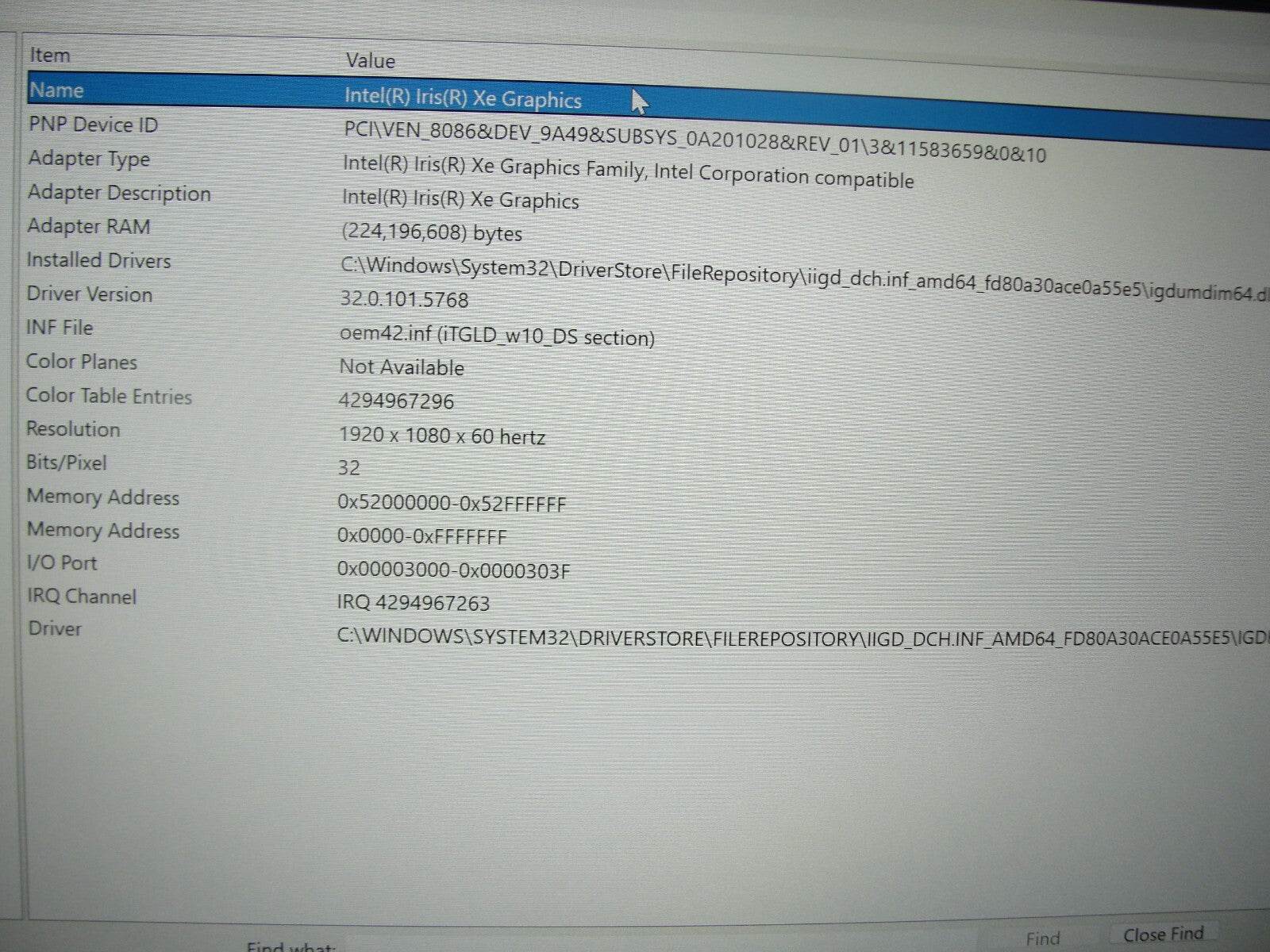Select the Adapter Description row
This screenshot has height=952, width=1270.
pyautogui.click(x=317, y=194)
